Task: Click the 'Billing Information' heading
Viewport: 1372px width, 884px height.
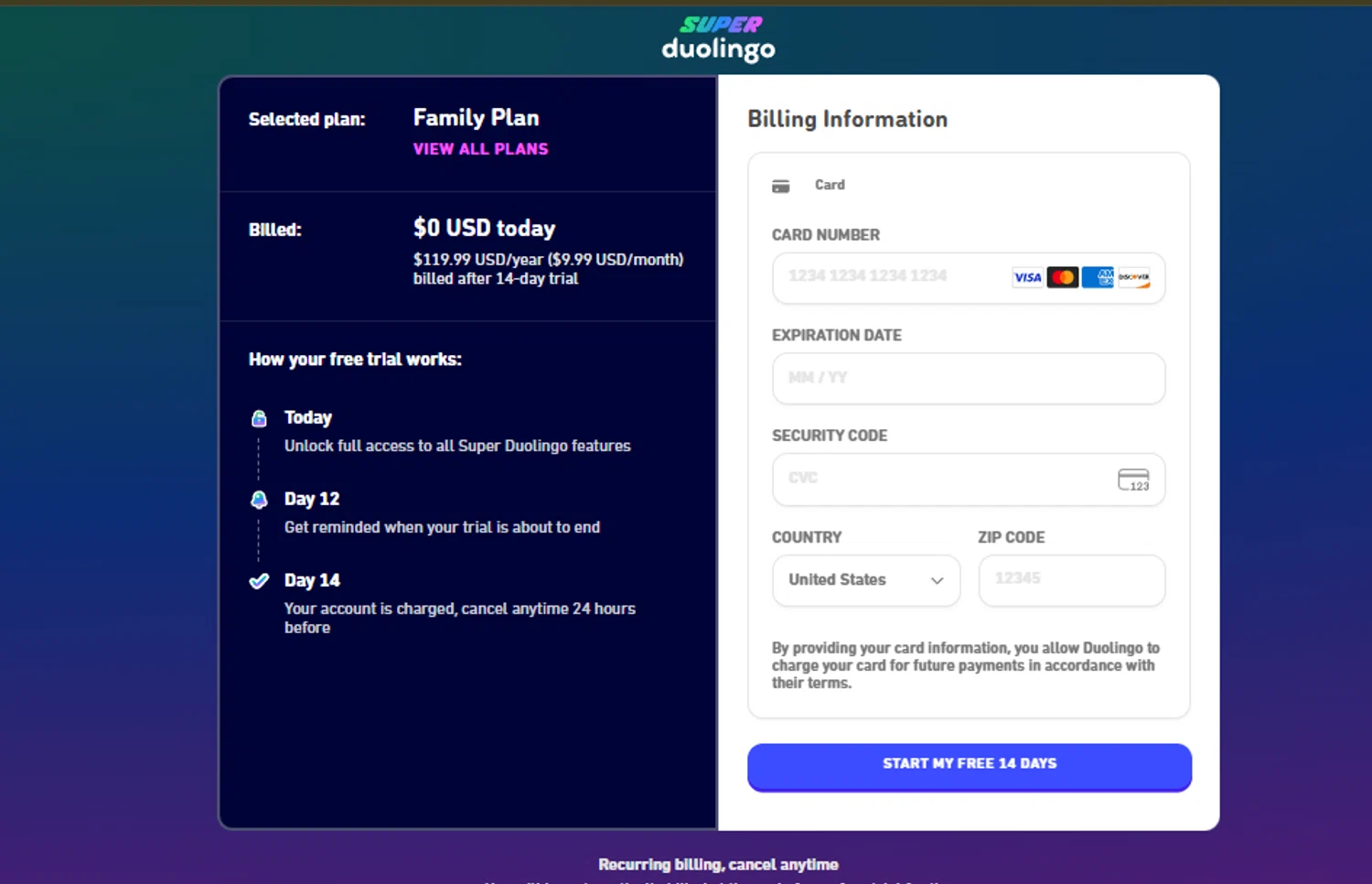Action: (847, 119)
